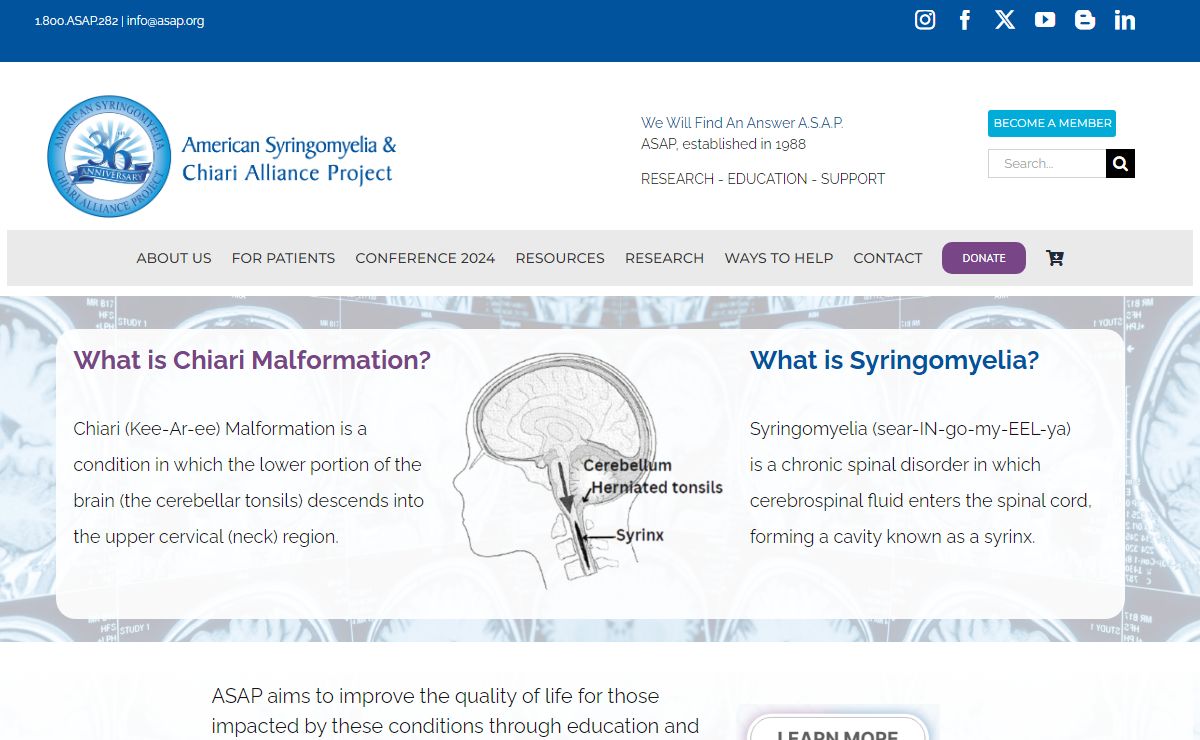
Task: Go to the Contact page
Action: coord(888,258)
